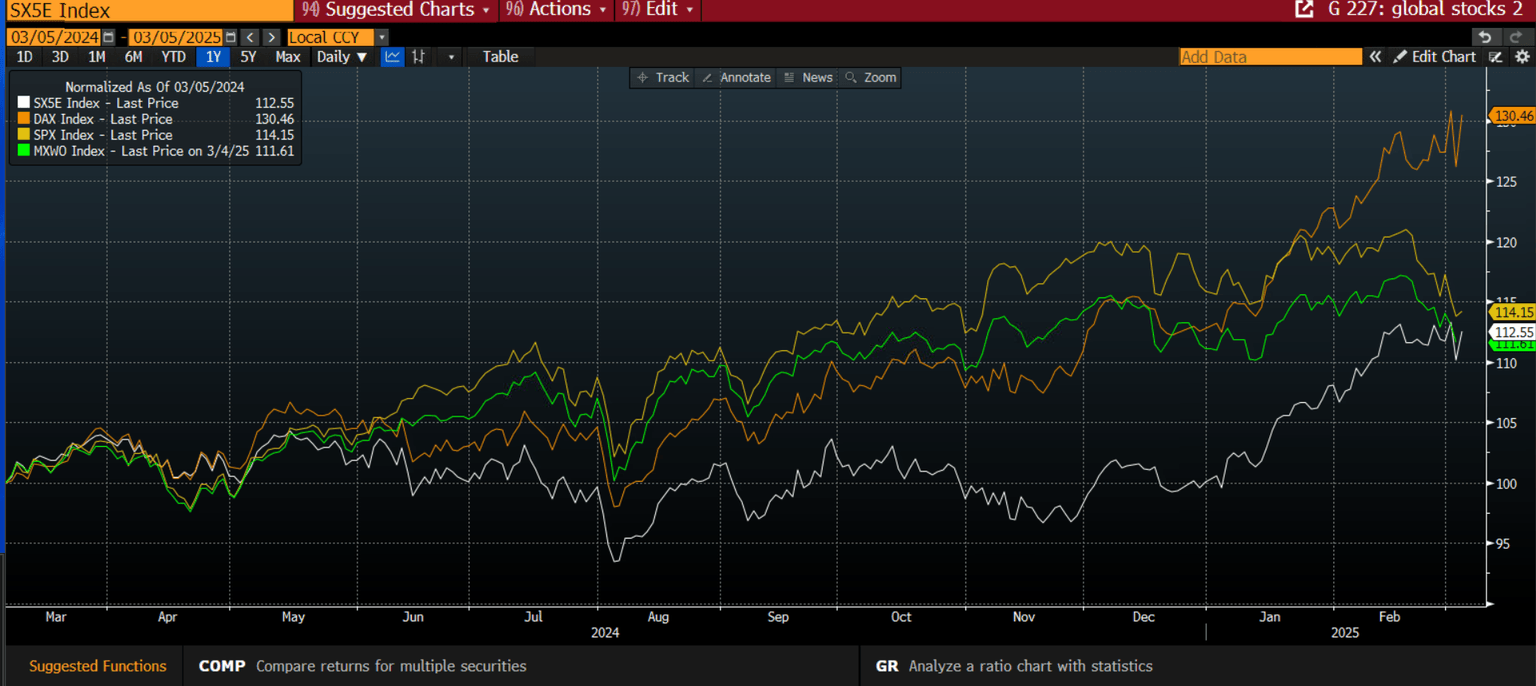Image resolution: width=1536 pixels, height=686 pixels.
Task: Click the chart notes pencil-square icon
Action: tap(1495, 57)
